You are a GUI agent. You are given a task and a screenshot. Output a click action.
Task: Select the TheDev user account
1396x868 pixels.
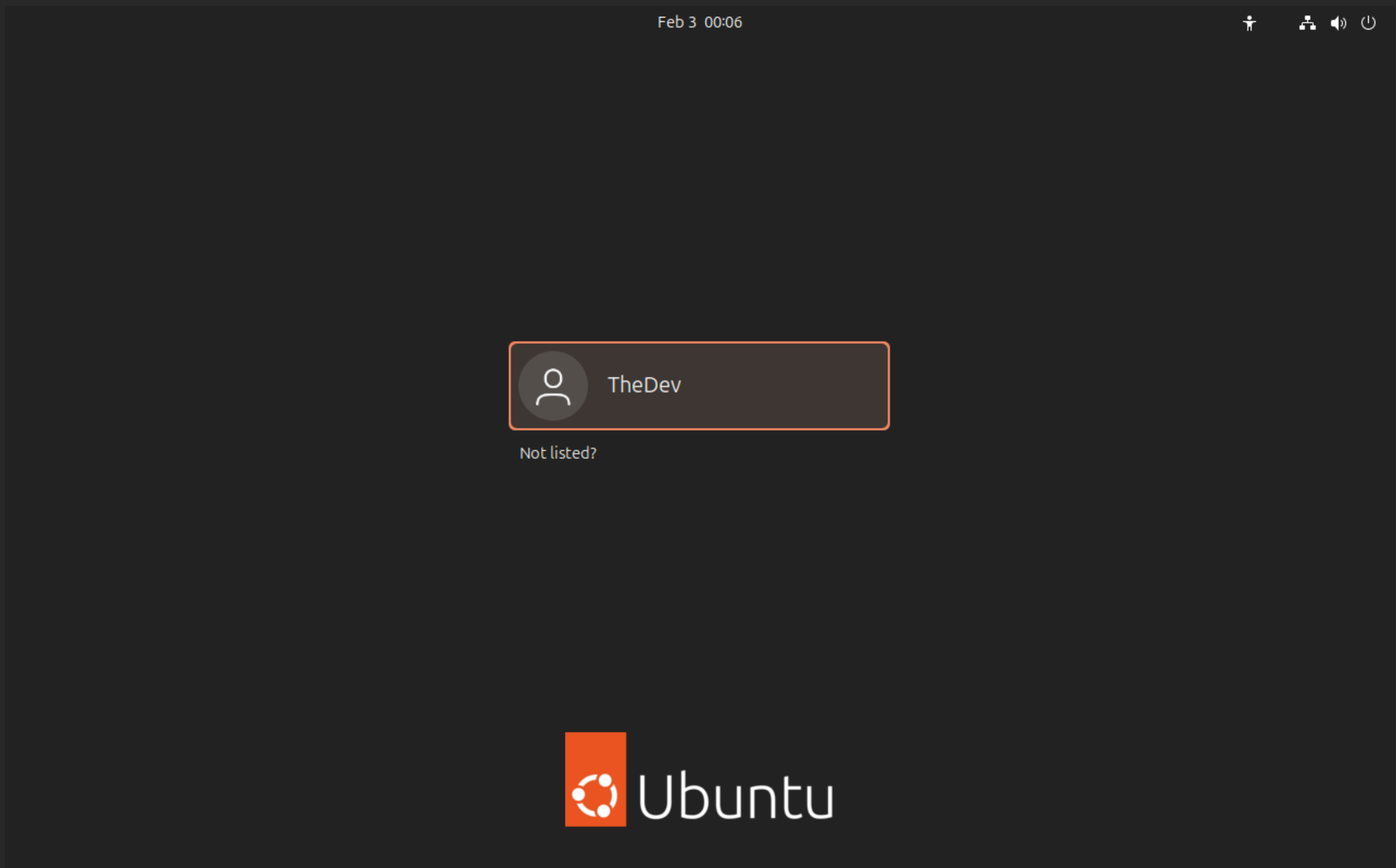tap(699, 386)
